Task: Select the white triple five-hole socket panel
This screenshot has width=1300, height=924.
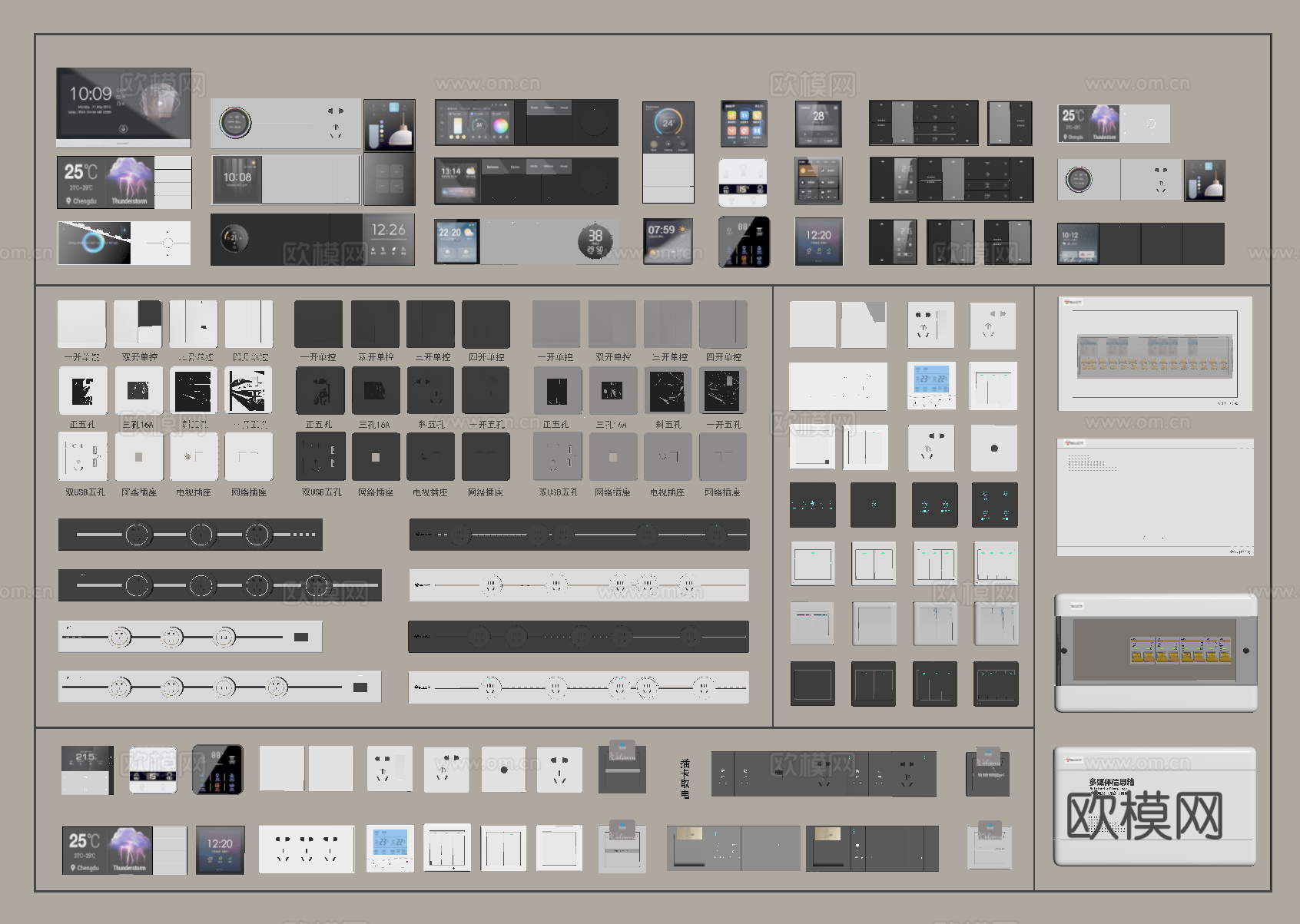Action: 307,849
